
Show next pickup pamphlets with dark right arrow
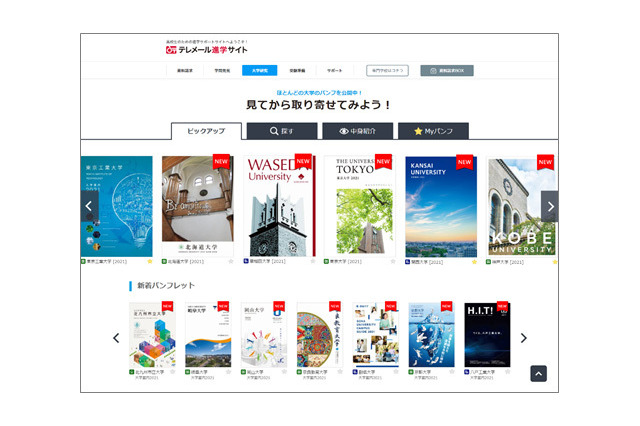(x=550, y=206)
